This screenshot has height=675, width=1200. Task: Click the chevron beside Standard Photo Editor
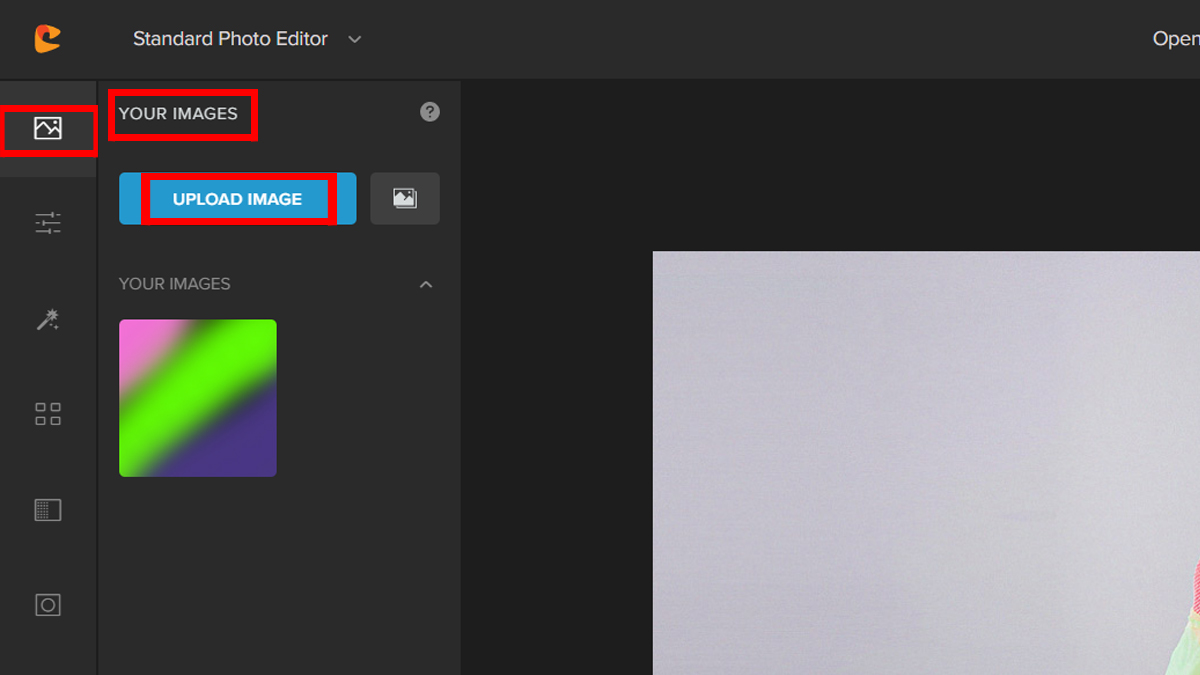pyautogui.click(x=354, y=39)
